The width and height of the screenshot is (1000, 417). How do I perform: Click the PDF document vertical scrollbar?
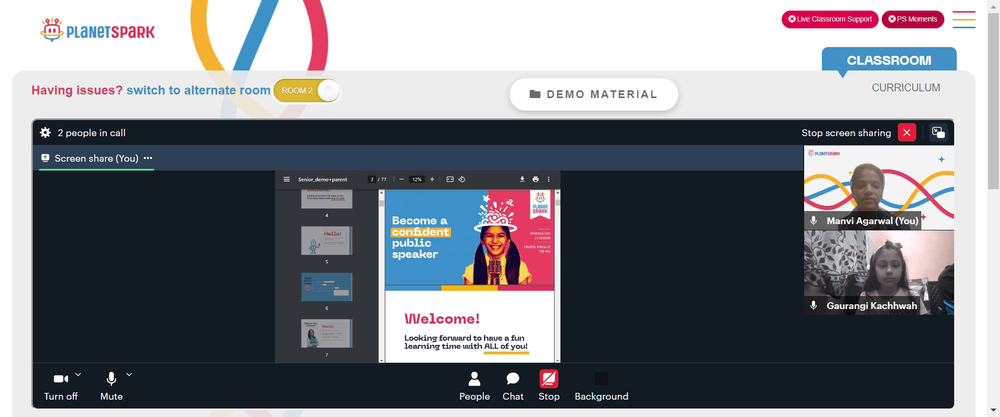pyautogui.click(x=557, y=276)
